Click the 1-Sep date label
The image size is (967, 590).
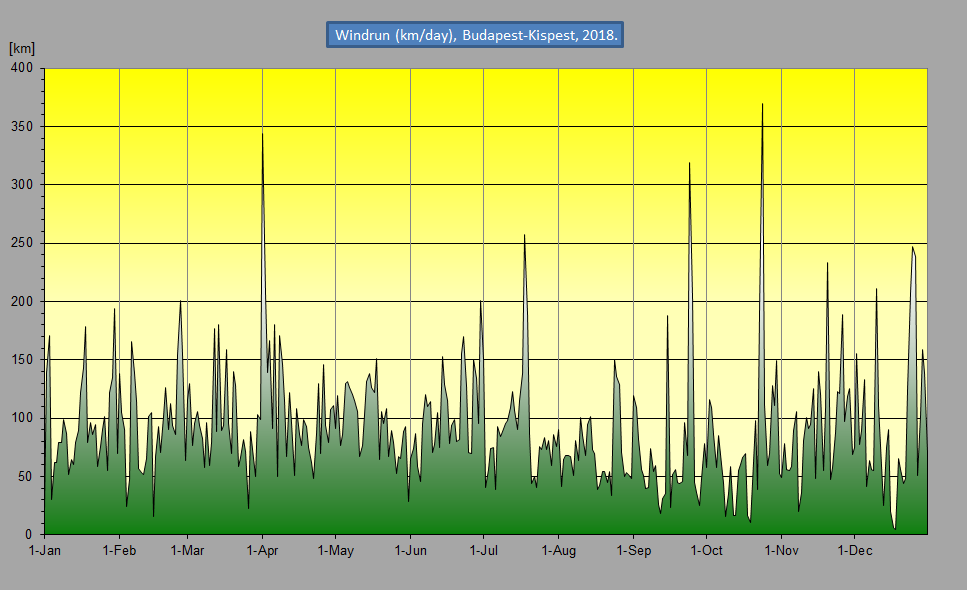pos(633,551)
